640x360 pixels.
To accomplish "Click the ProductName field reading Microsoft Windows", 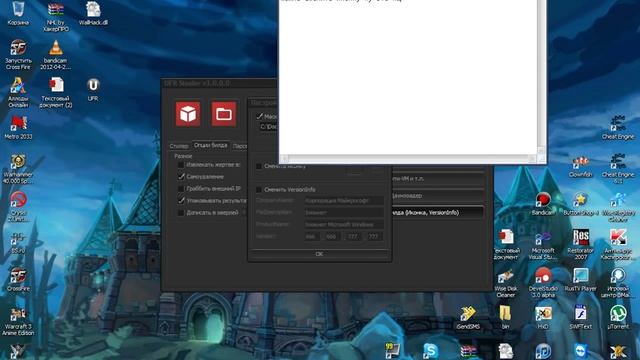I will click(344, 224).
